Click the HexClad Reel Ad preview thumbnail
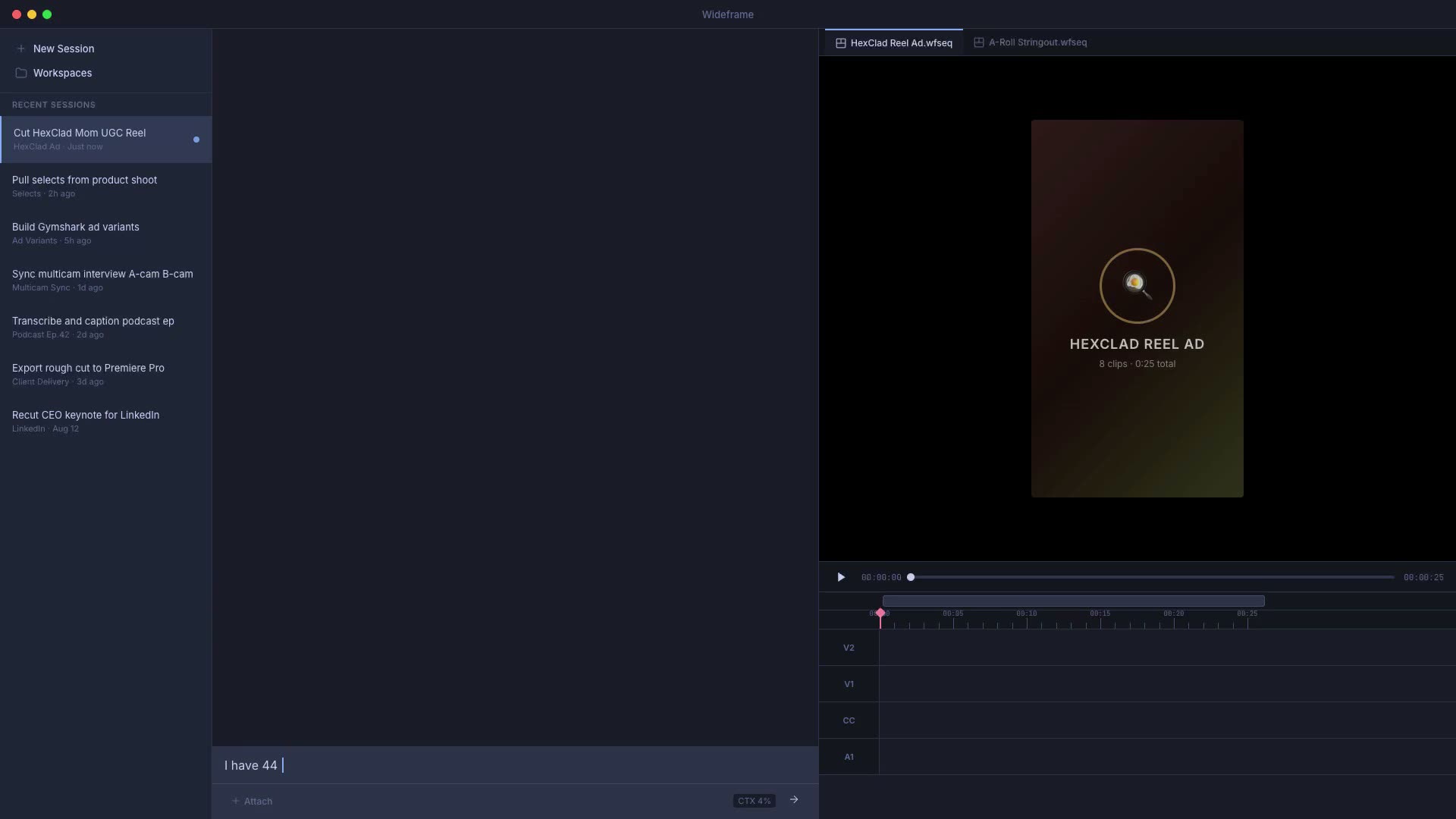 click(x=1137, y=309)
